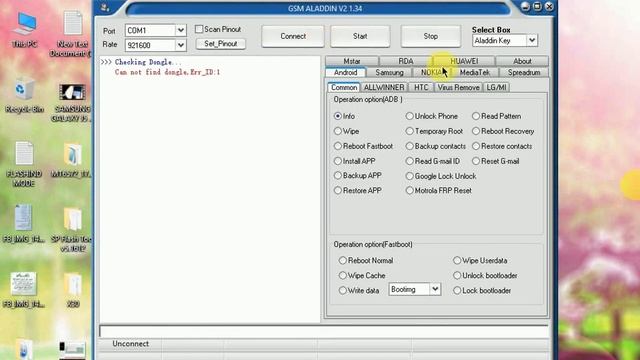Open the Select Box Aladdin Key dropdown
Image resolution: width=640 pixels, height=360 pixels.
point(531,40)
